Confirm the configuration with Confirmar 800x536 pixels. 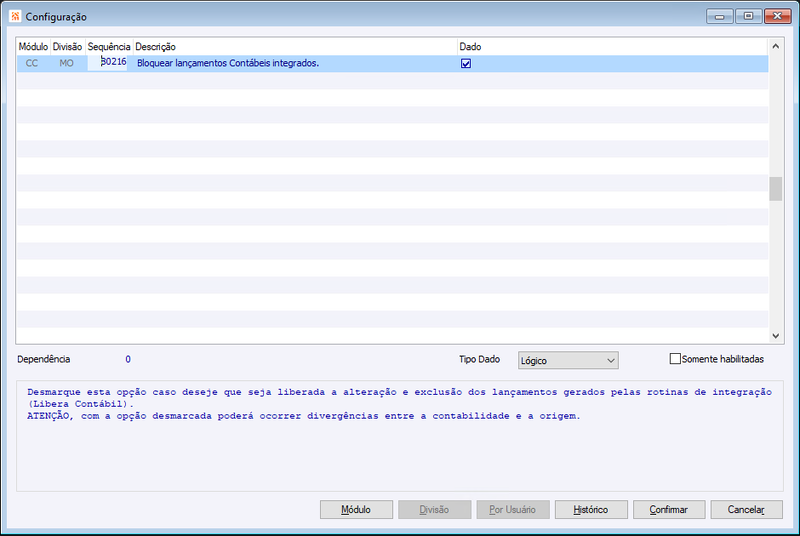pyautogui.click(x=669, y=509)
